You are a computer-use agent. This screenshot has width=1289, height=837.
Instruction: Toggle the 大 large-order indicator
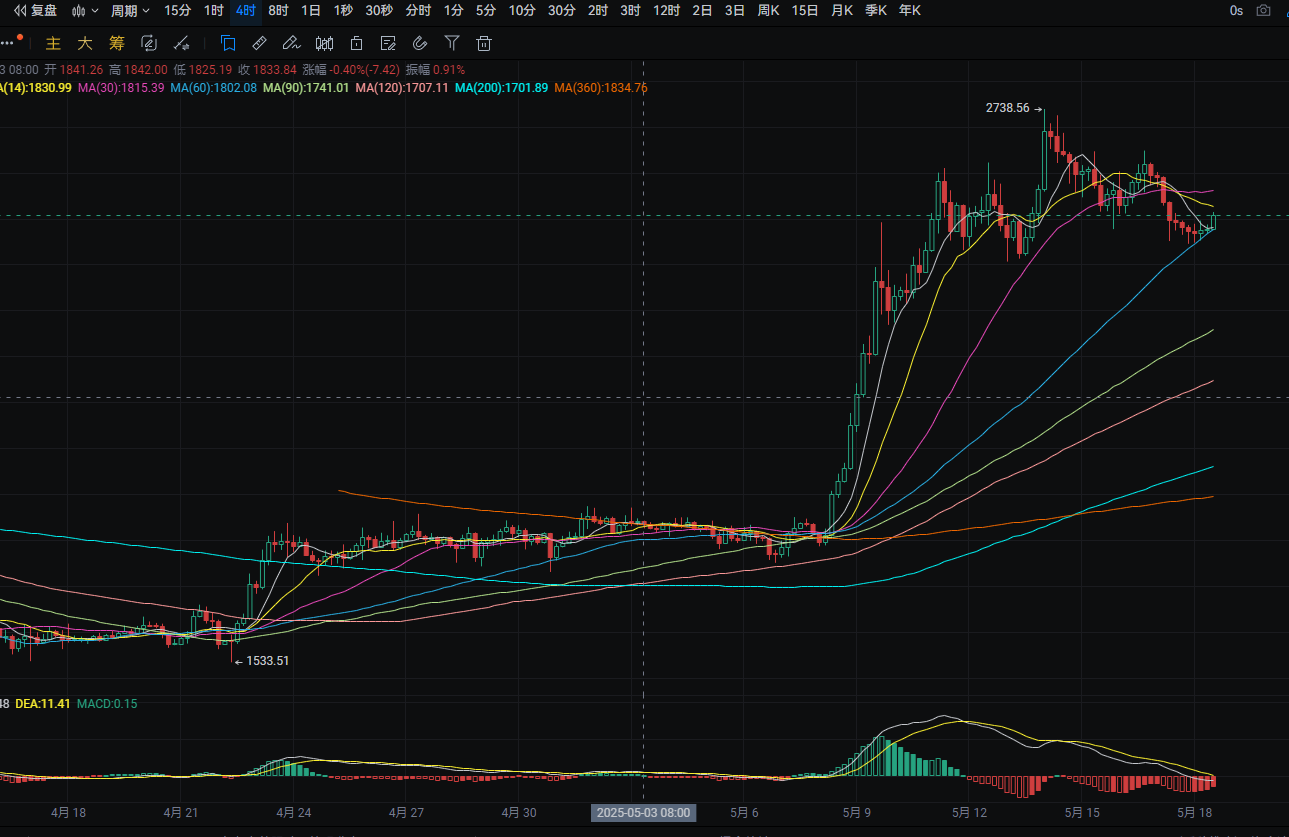tap(85, 43)
